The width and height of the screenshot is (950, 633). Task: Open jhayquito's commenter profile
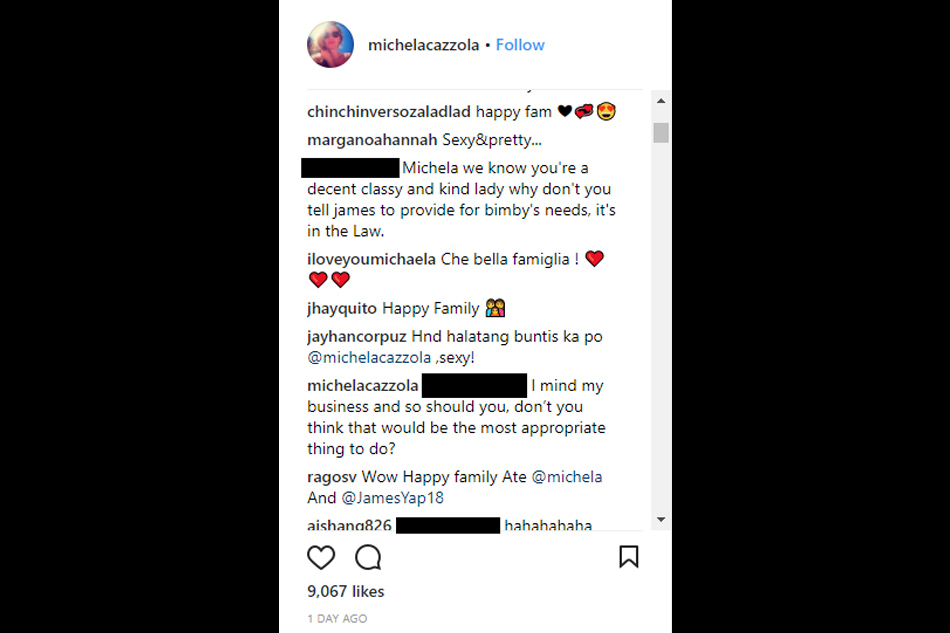click(342, 309)
